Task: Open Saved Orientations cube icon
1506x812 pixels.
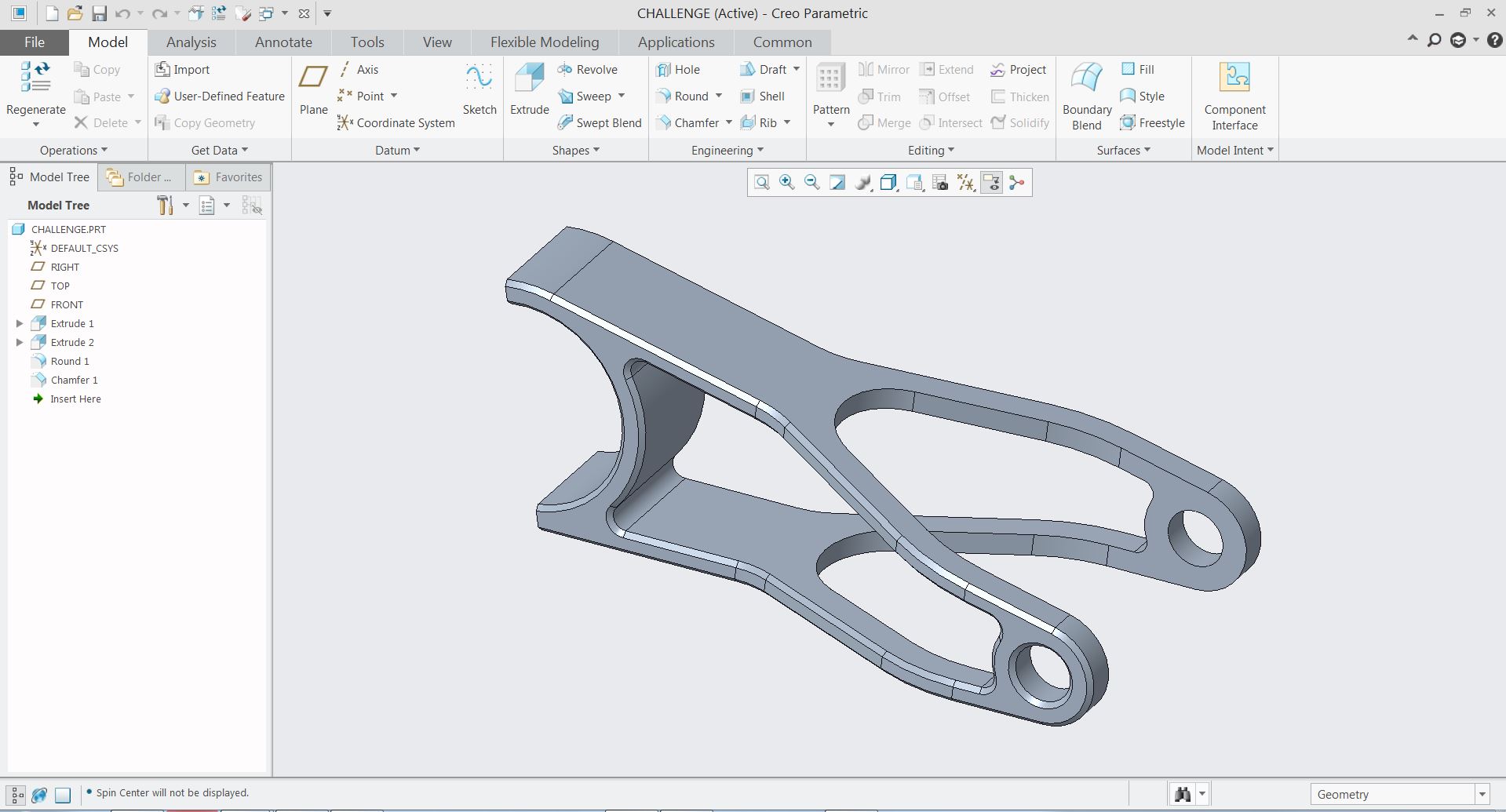Action: (x=888, y=183)
